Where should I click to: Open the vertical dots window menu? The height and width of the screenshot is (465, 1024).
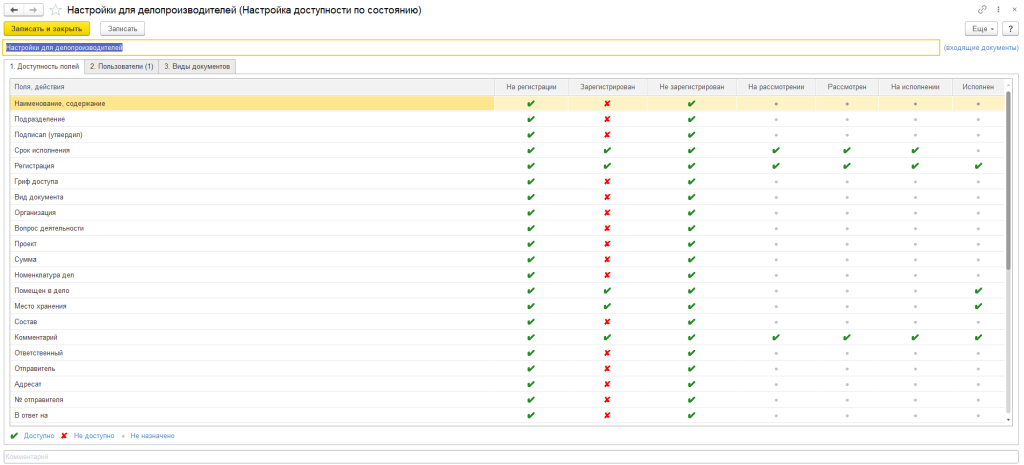(997, 10)
